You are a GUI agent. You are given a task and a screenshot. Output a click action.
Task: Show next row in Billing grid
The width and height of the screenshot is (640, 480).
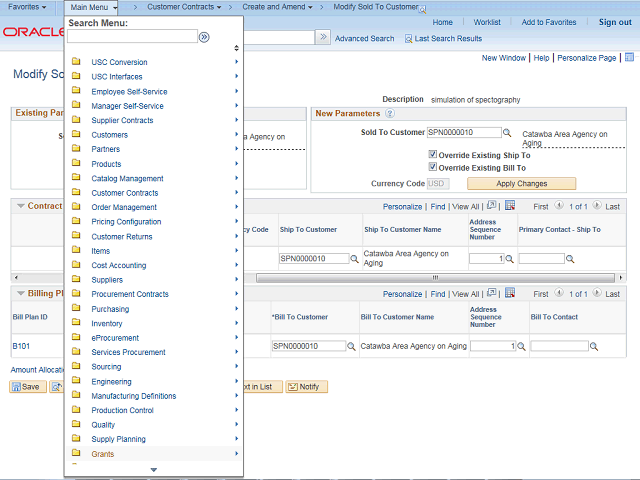[x=597, y=293]
